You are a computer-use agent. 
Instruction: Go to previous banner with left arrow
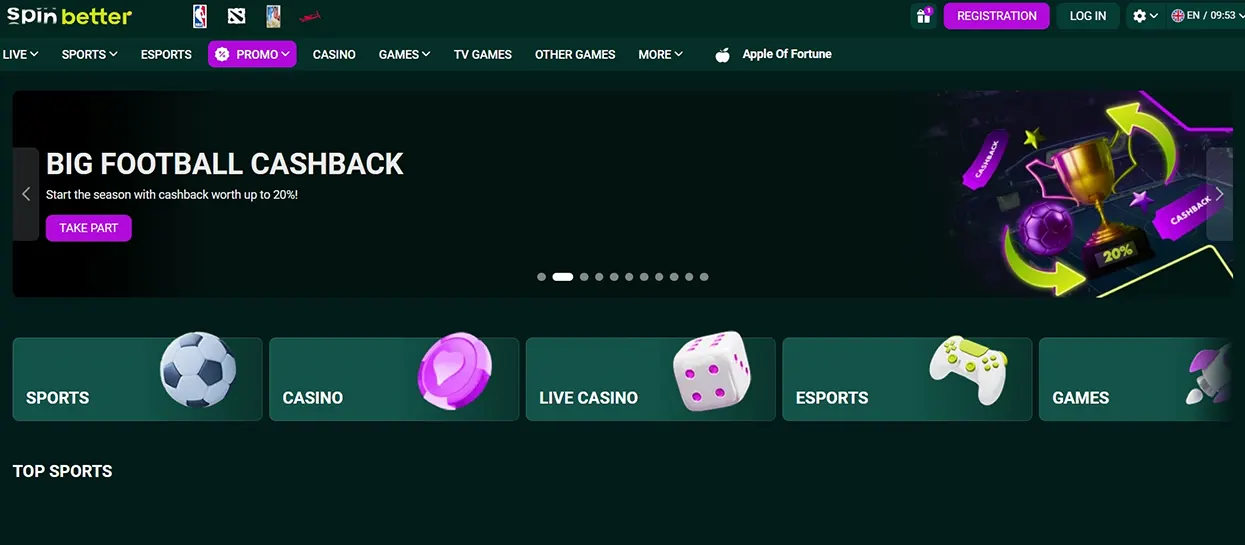click(26, 194)
